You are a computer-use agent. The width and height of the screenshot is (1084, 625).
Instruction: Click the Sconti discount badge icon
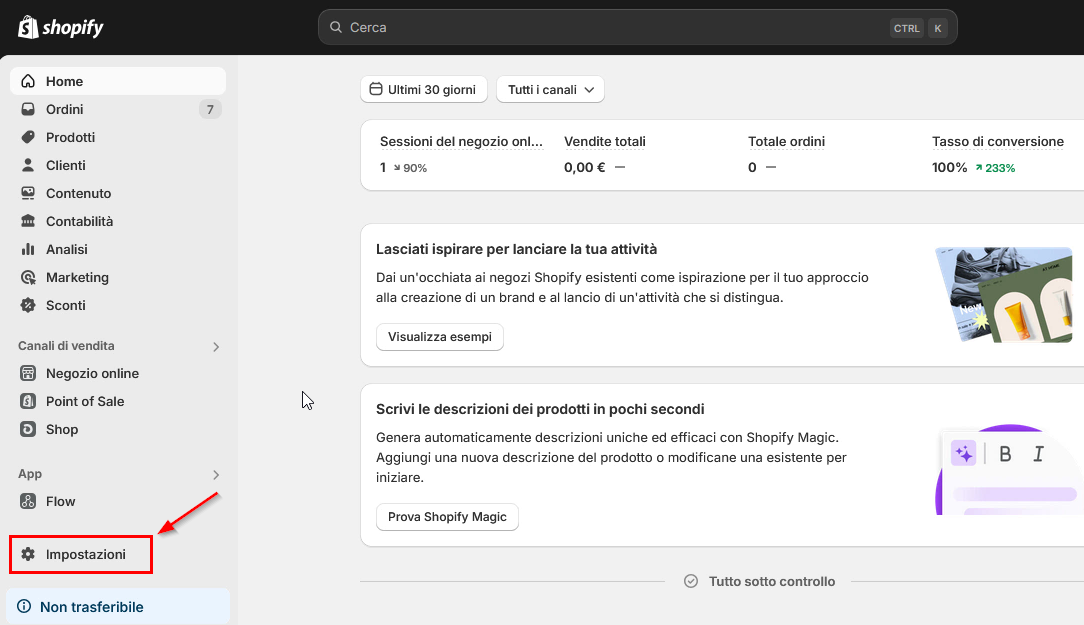(x=28, y=305)
